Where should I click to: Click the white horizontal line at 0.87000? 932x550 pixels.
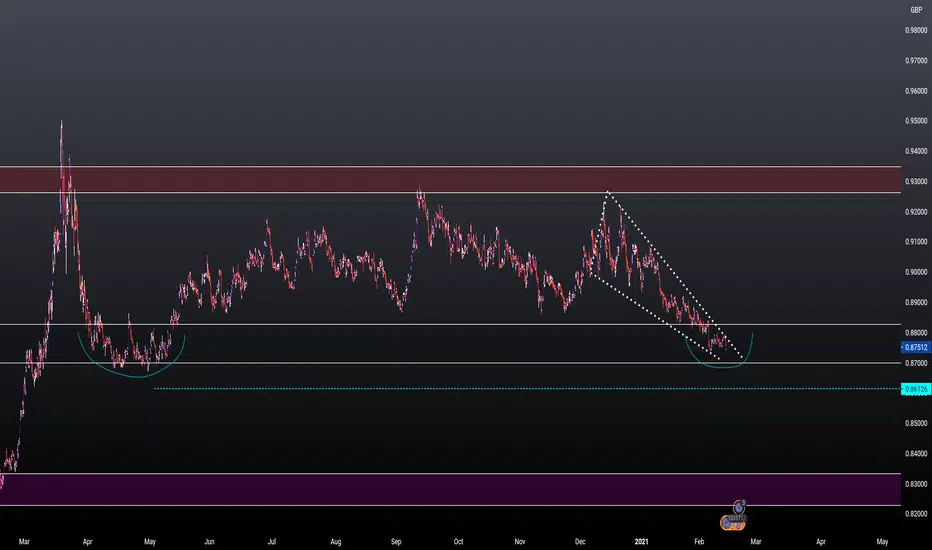[x=450, y=363]
